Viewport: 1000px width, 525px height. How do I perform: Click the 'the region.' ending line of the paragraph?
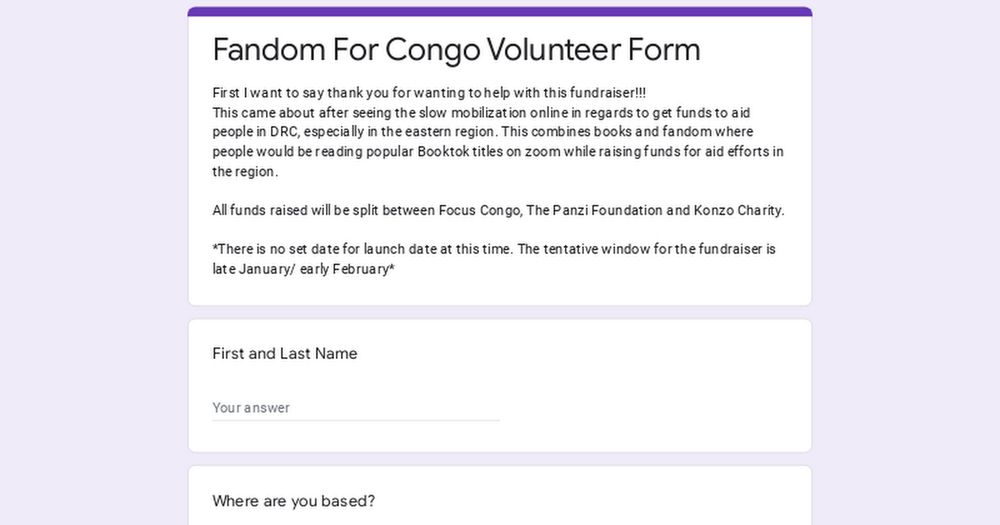[x=245, y=172]
